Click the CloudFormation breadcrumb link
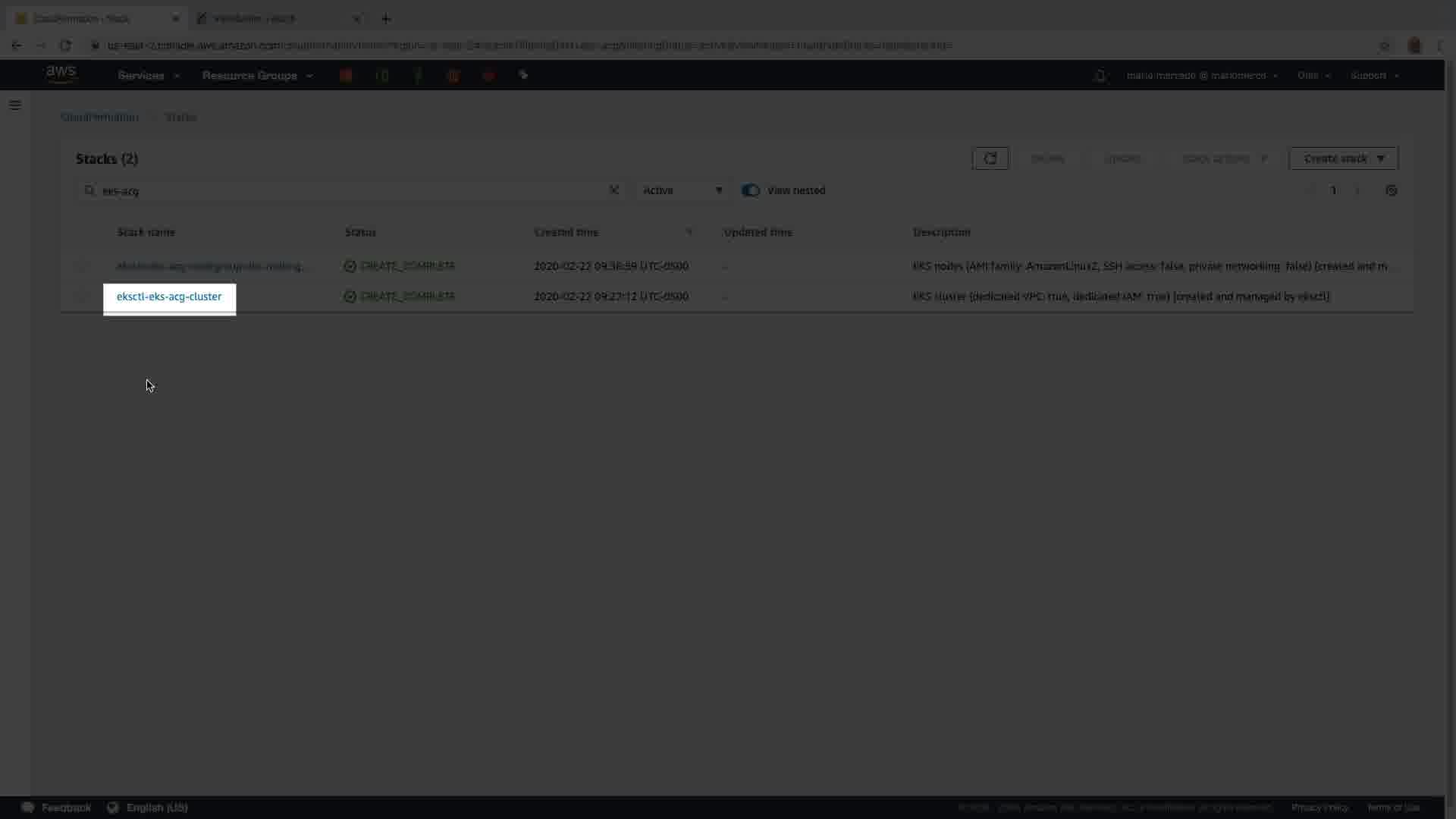This screenshot has width=1456, height=819. pos(99,117)
